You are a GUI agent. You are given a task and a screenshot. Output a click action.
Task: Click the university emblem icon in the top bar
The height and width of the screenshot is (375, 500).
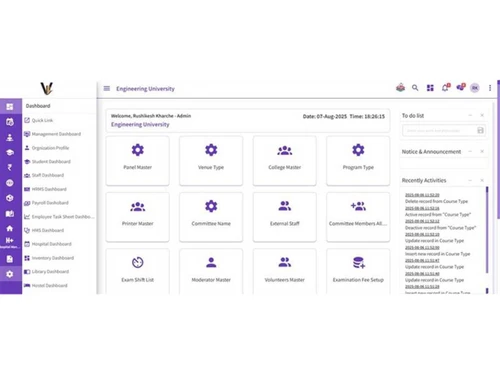[x=400, y=88]
